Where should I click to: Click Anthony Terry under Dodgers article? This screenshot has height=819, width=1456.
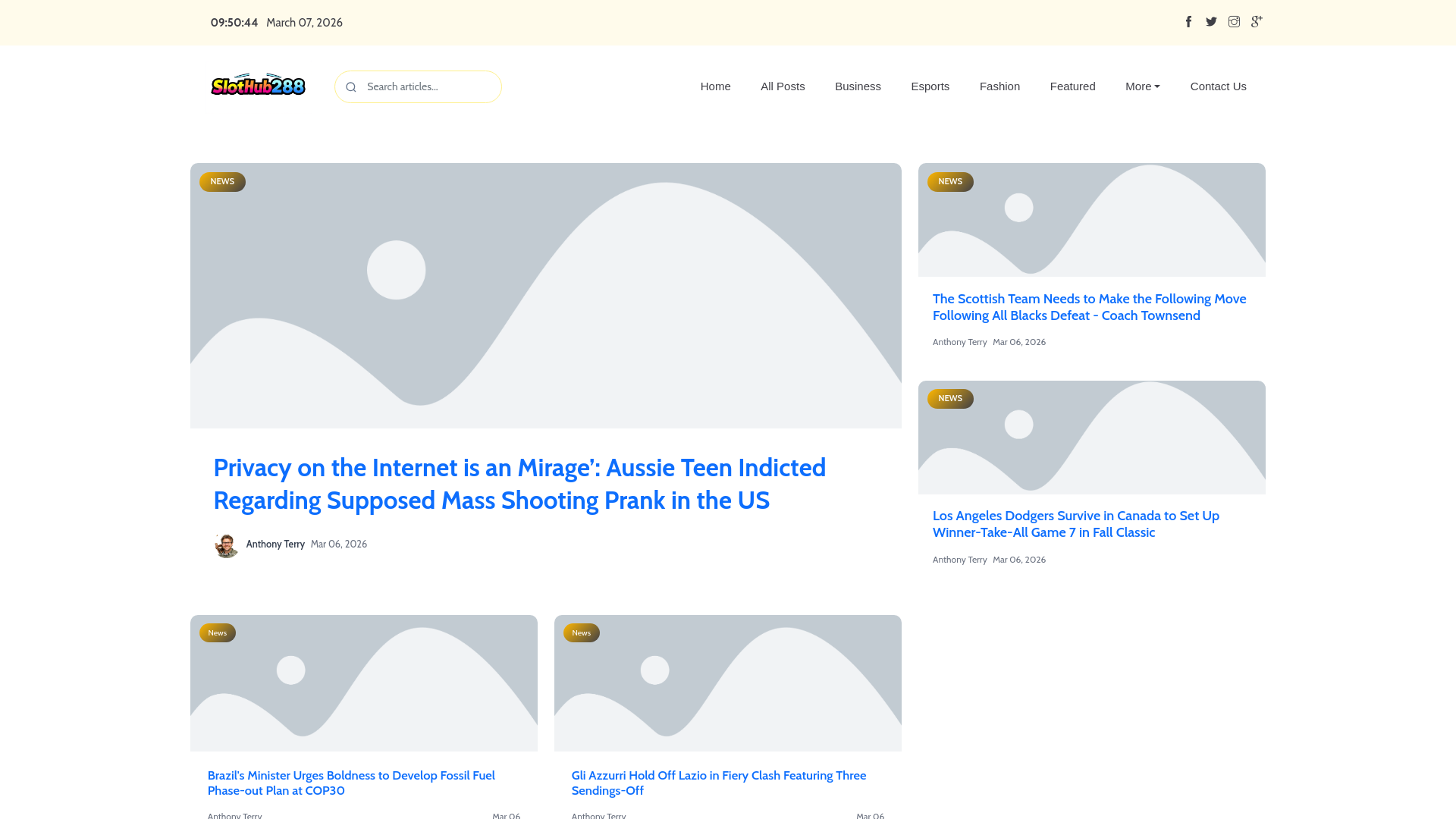point(959,560)
